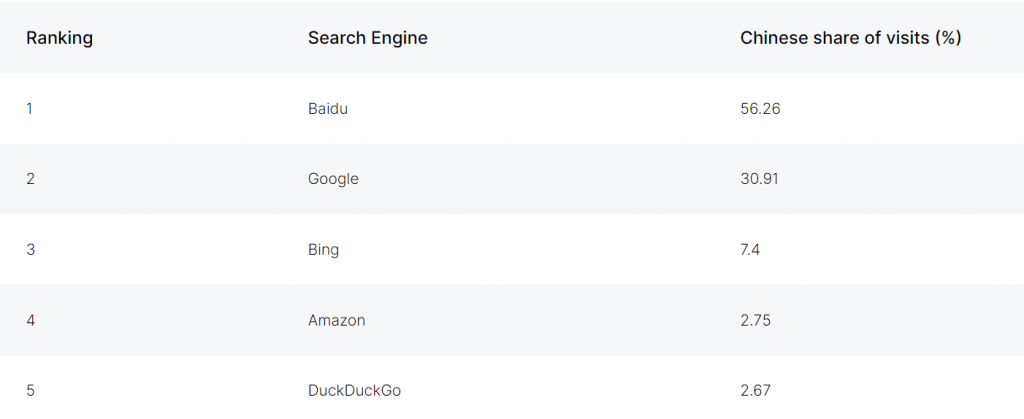Click the DuckDuckGo search engine cell

(x=354, y=391)
